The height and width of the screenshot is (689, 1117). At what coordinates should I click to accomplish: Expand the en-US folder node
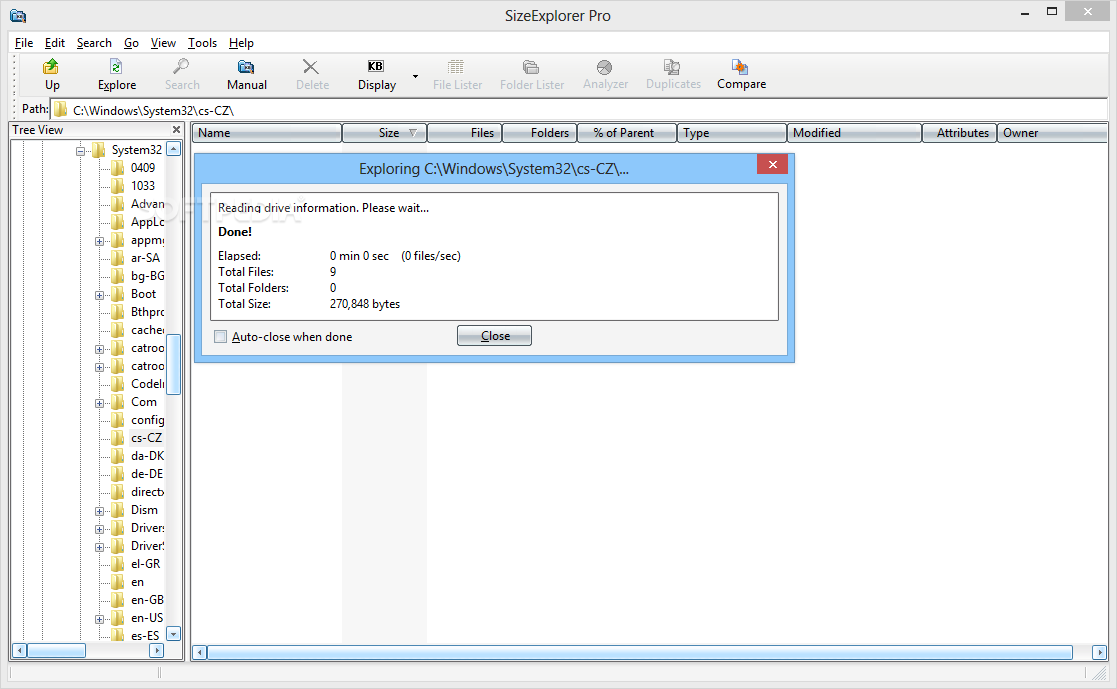(99, 619)
